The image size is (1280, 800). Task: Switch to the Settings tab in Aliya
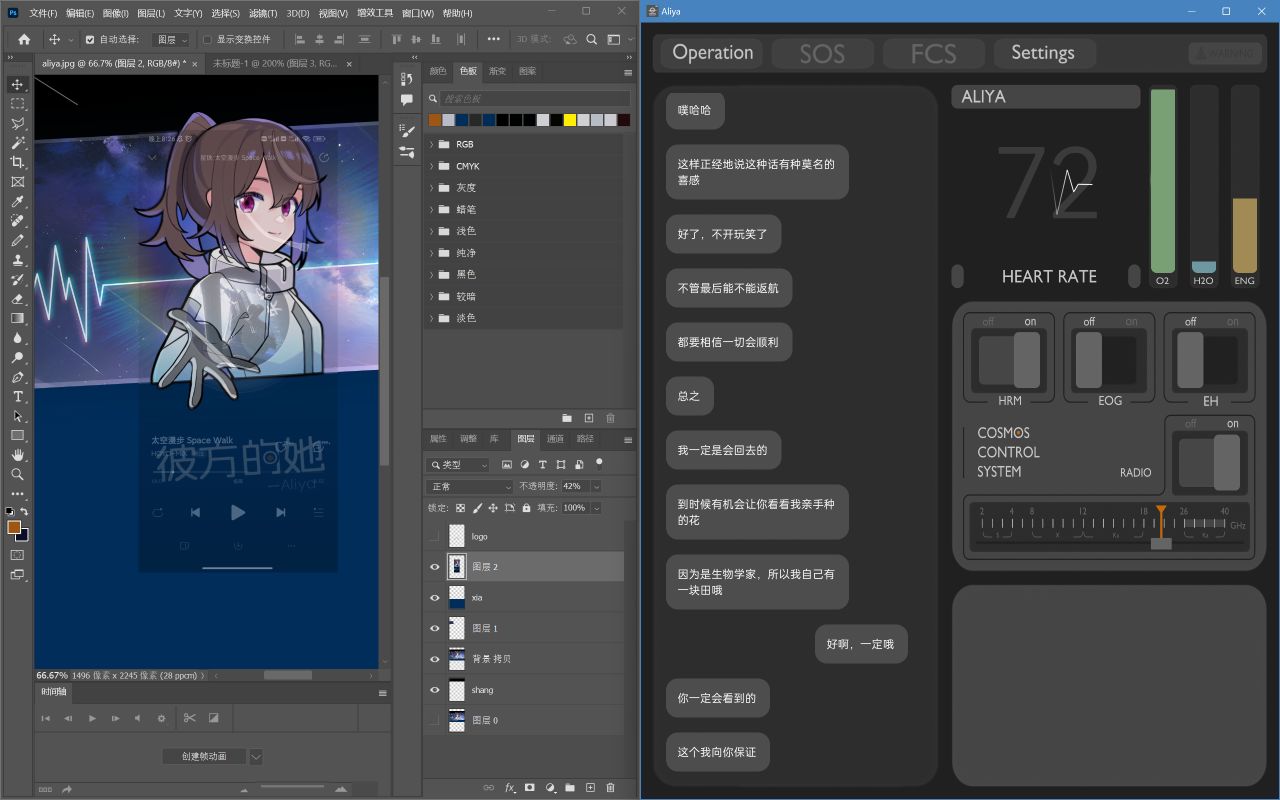(1042, 53)
